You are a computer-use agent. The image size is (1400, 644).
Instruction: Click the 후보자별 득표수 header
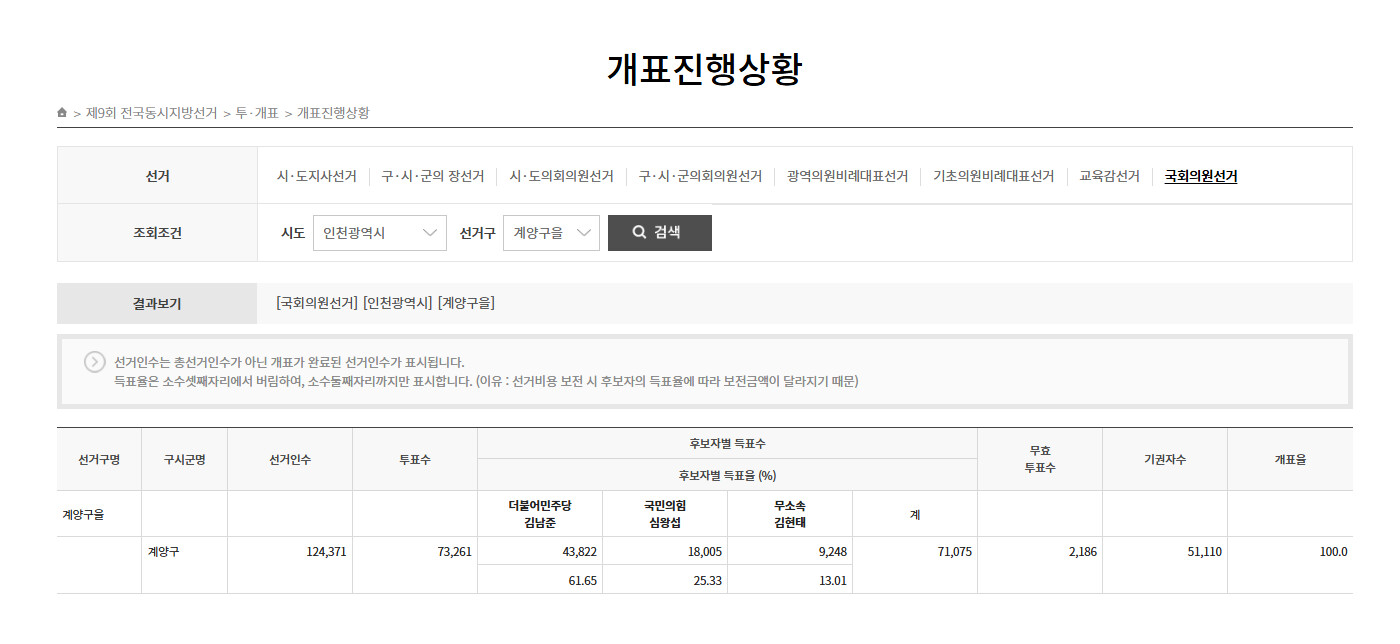pyautogui.click(x=727, y=443)
